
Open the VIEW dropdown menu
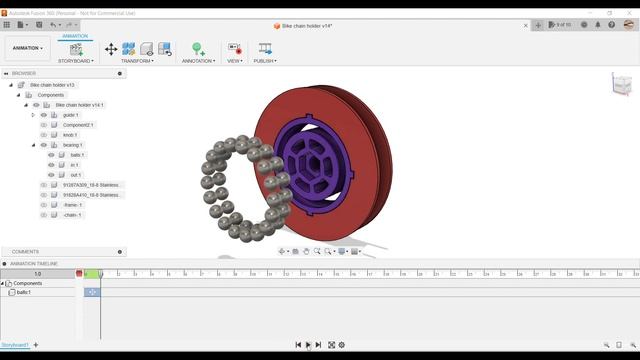coord(235,61)
